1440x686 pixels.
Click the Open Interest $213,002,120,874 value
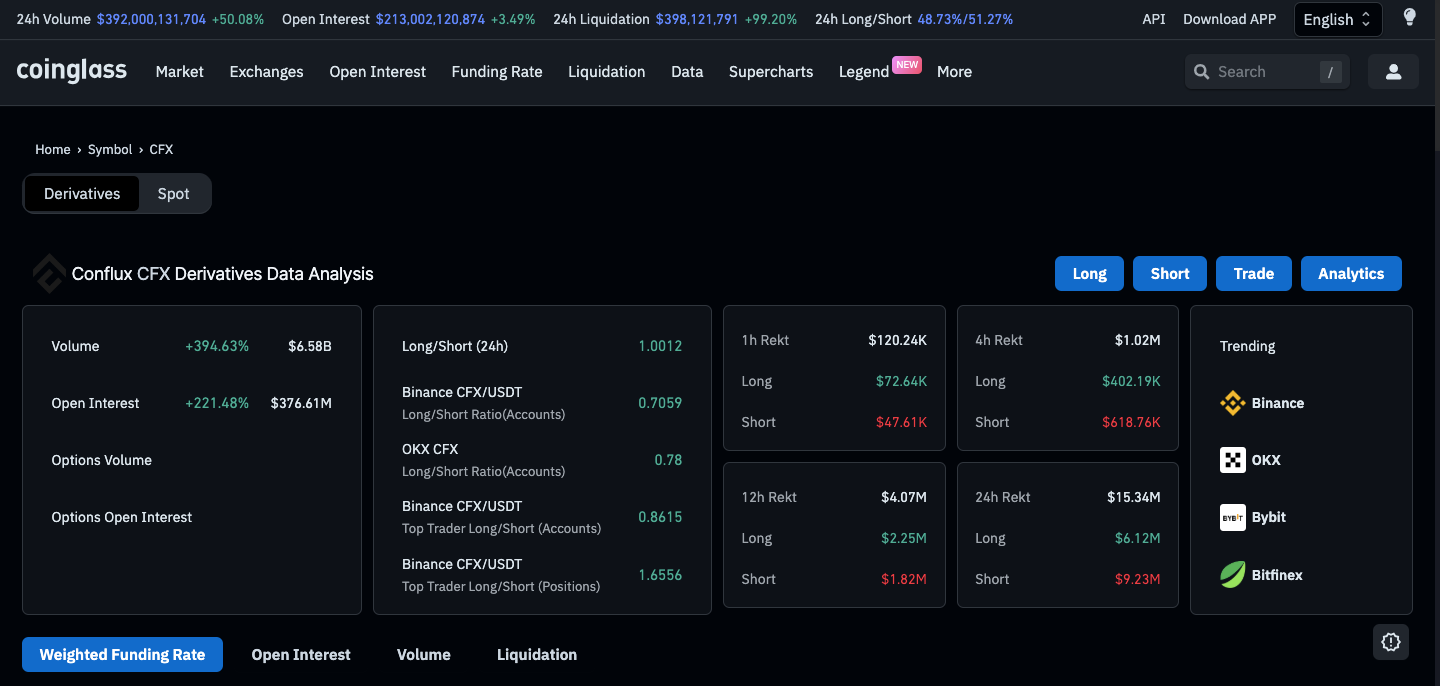pos(431,19)
